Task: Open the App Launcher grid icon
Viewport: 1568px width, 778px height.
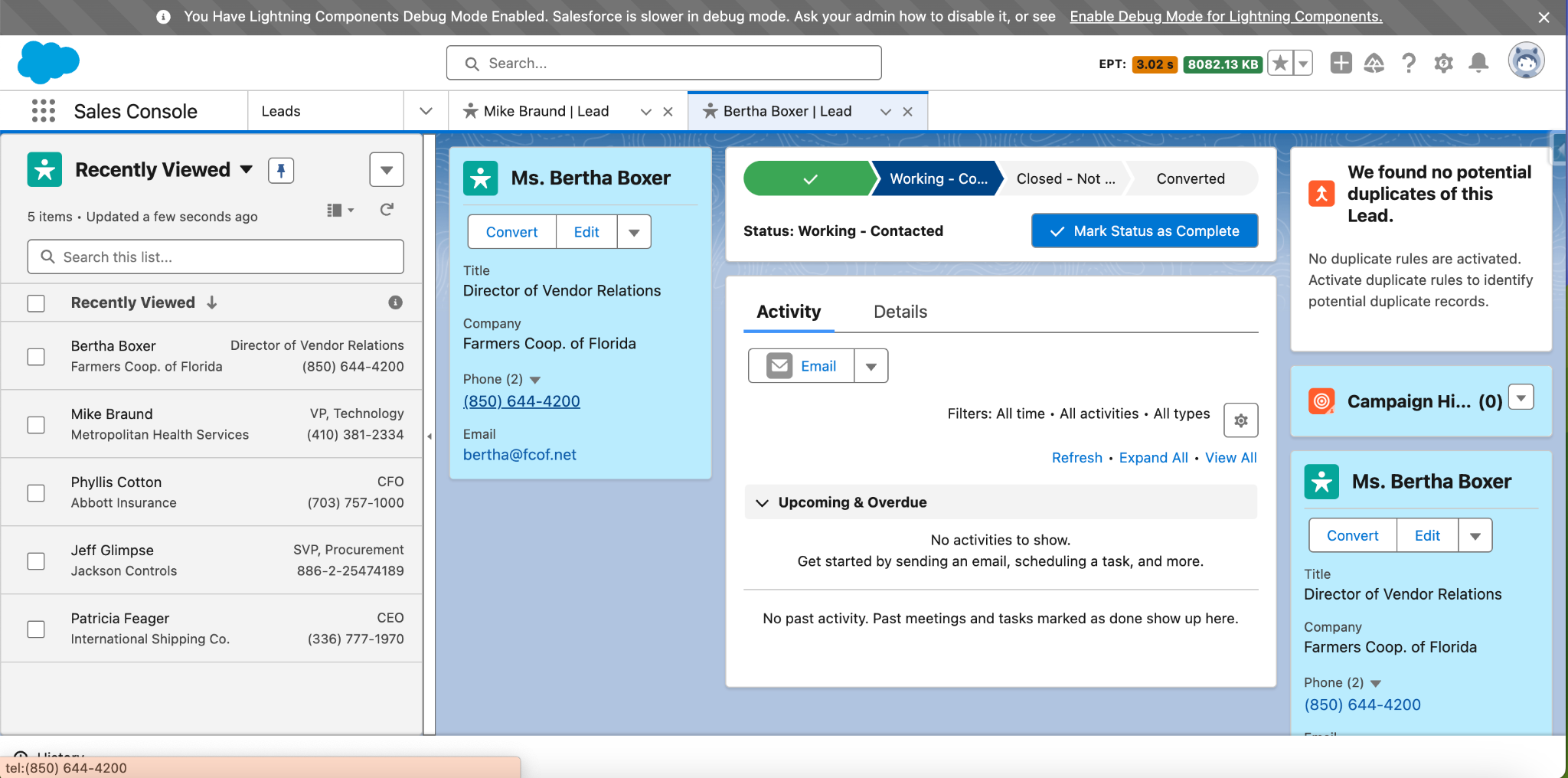Action: point(44,111)
